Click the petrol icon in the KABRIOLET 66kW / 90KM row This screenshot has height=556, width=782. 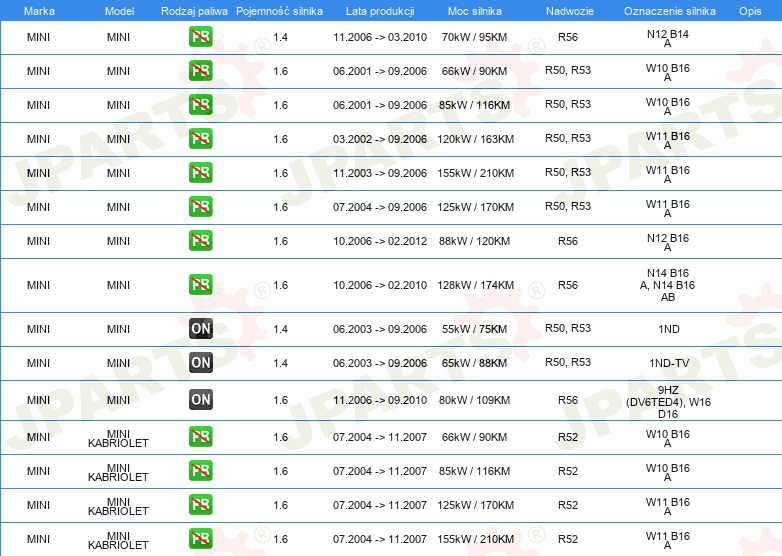pyautogui.click(x=200, y=436)
